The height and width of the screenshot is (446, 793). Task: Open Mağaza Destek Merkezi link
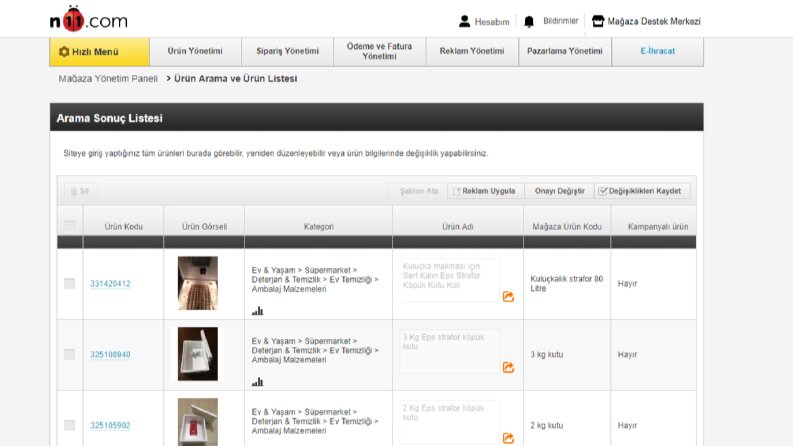(654, 21)
